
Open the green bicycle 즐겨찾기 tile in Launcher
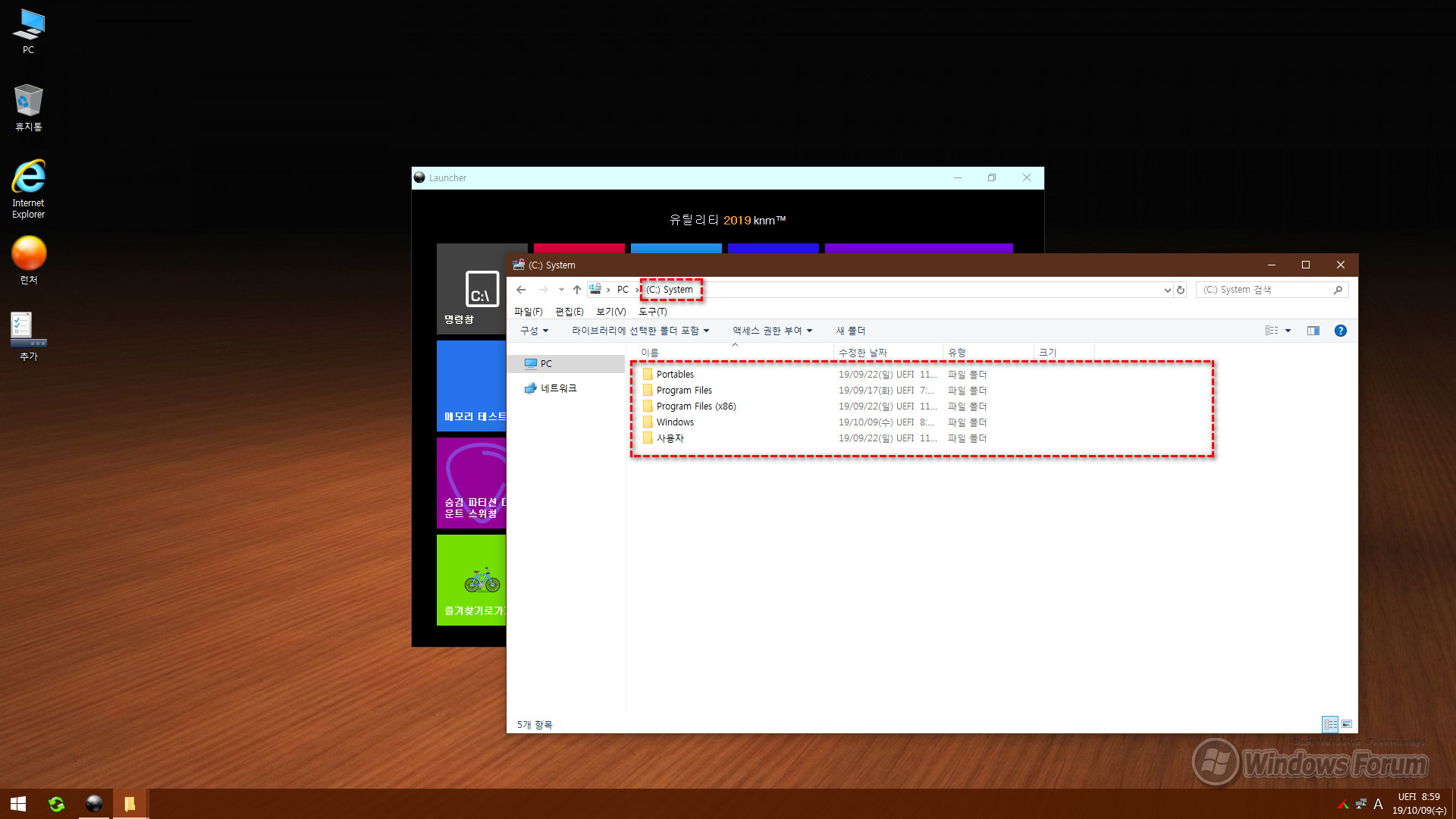click(471, 580)
